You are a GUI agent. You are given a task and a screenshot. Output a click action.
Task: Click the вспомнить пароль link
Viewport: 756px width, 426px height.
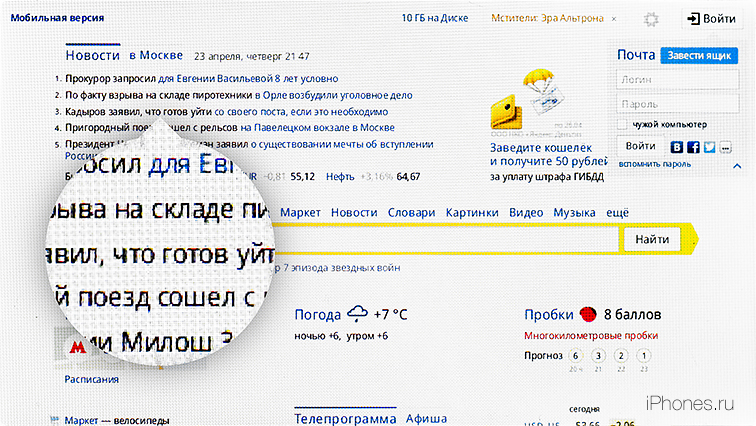pyautogui.click(x=655, y=164)
